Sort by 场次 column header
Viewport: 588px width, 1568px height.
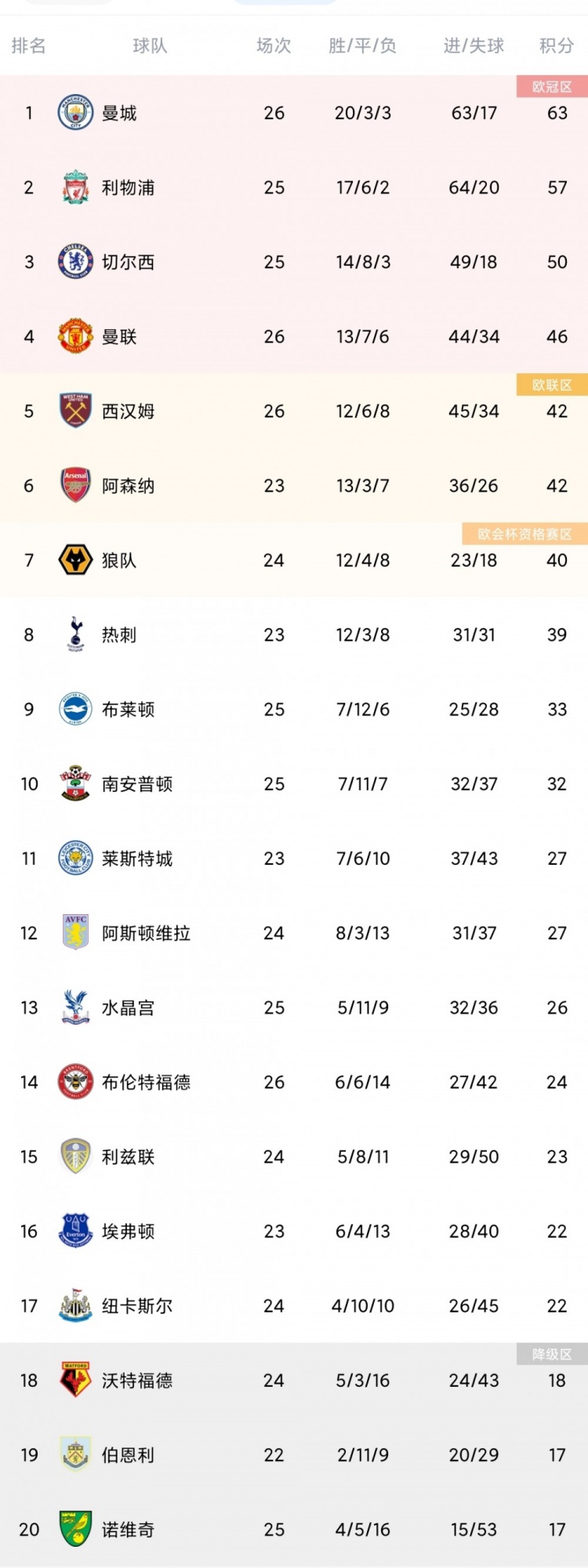point(274,45)
